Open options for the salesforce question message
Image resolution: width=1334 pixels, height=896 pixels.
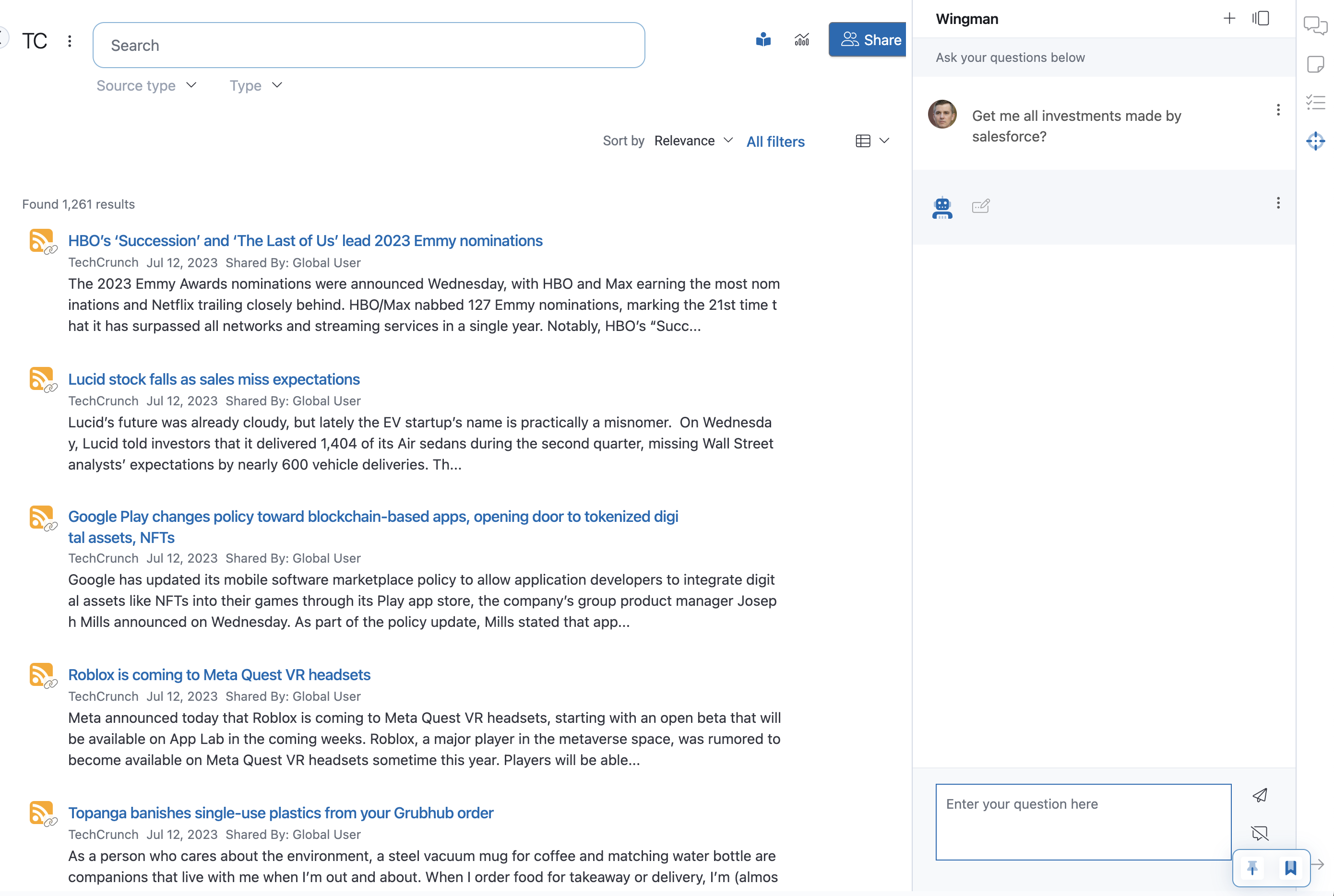(1278, 110)
